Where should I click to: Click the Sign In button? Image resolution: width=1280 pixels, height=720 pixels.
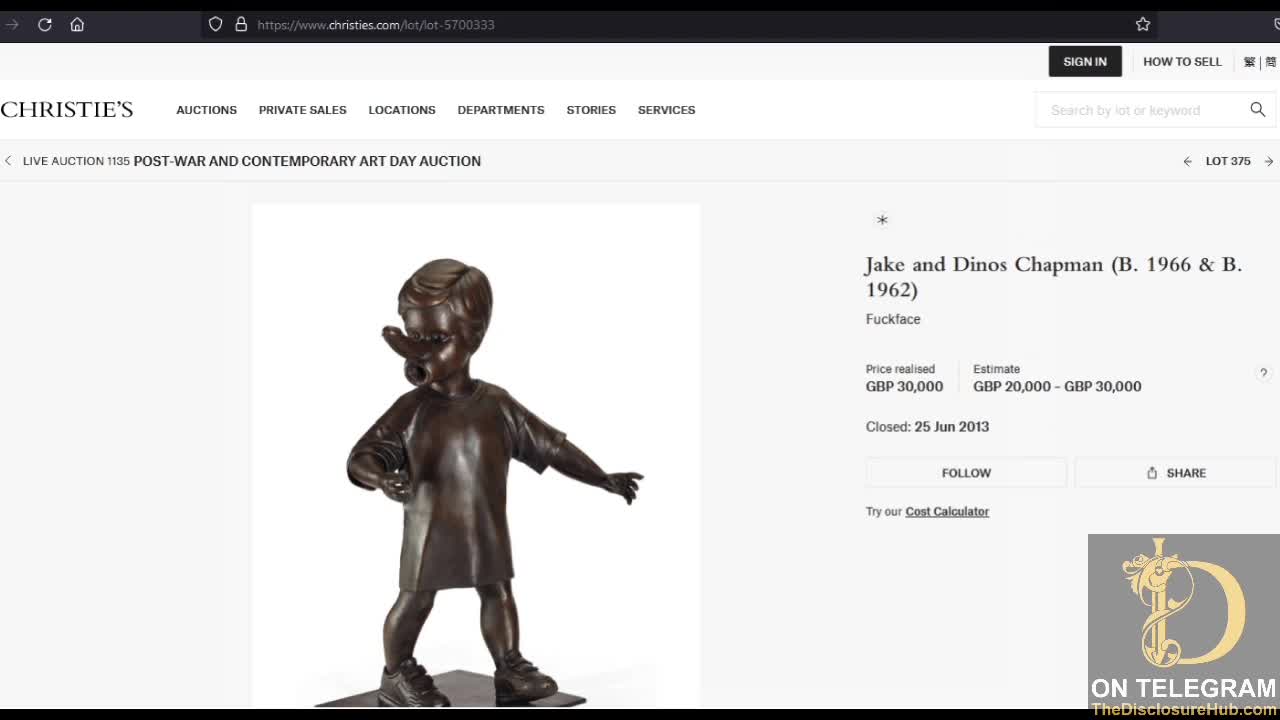click(1085, 61)
